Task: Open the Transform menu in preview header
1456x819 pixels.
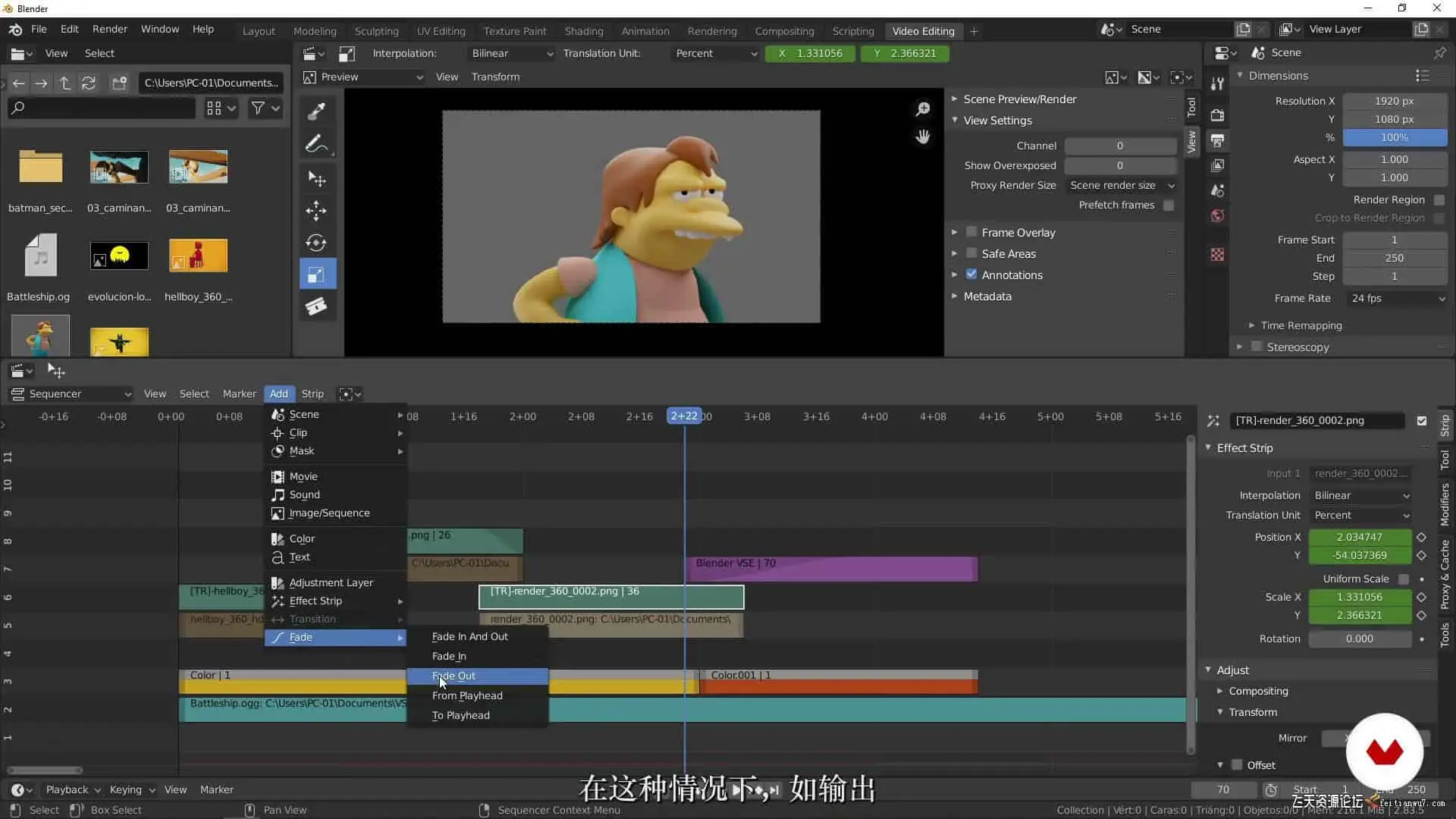Action: coord(495,77)
